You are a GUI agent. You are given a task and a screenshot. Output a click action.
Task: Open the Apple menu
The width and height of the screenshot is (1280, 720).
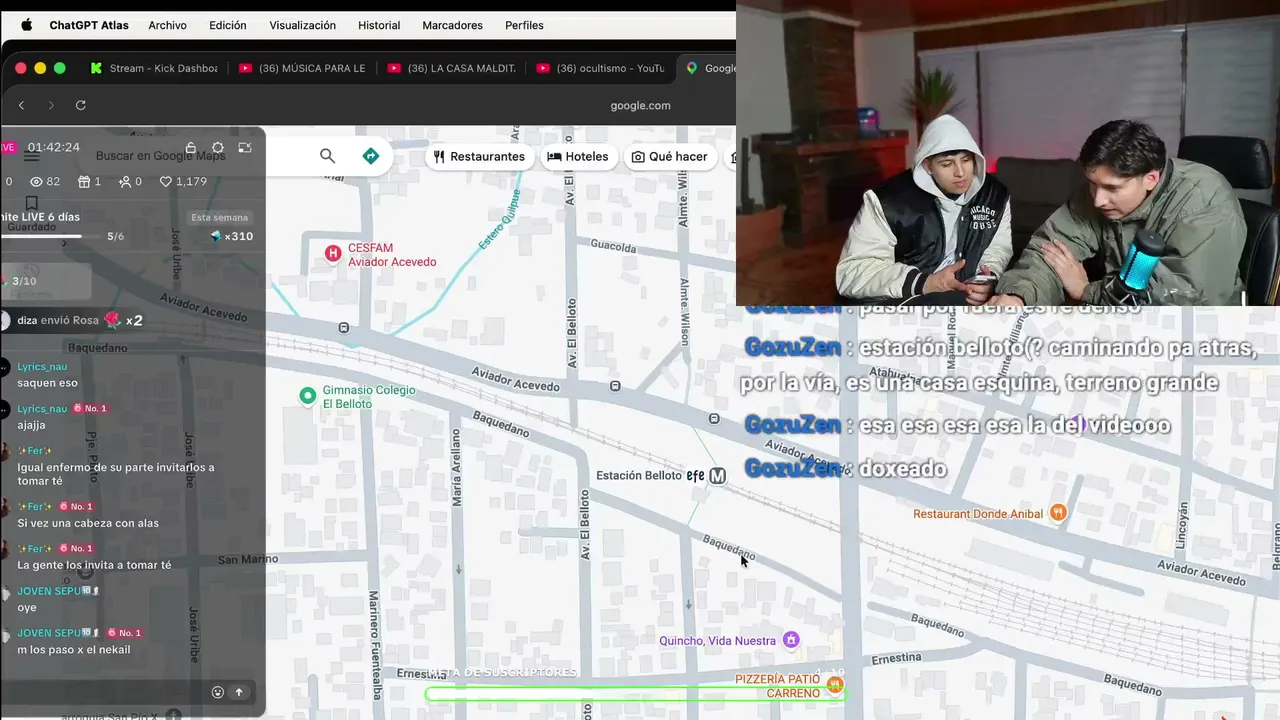tap(26, 25)
